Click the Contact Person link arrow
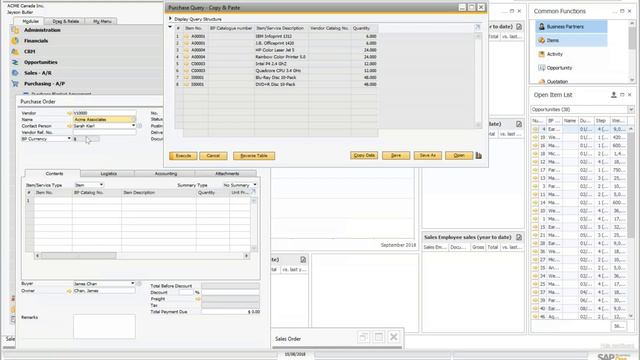This screenshot has width=640, height=360. point(70,126)
